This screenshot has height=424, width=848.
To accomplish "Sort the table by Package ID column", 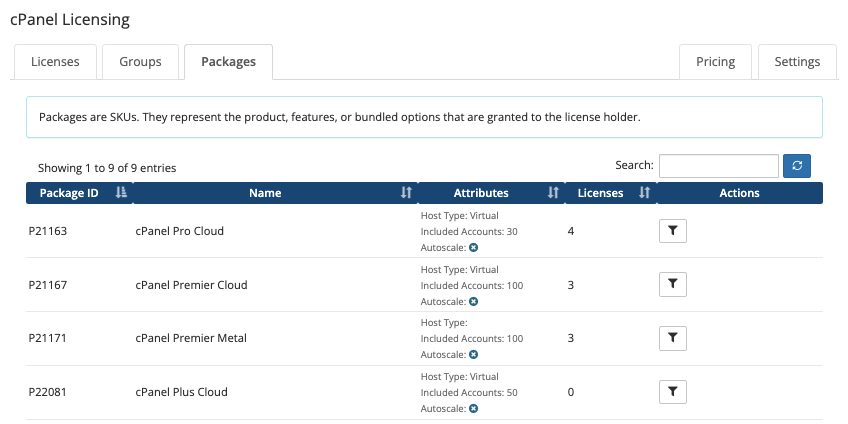I will [79, 193].
